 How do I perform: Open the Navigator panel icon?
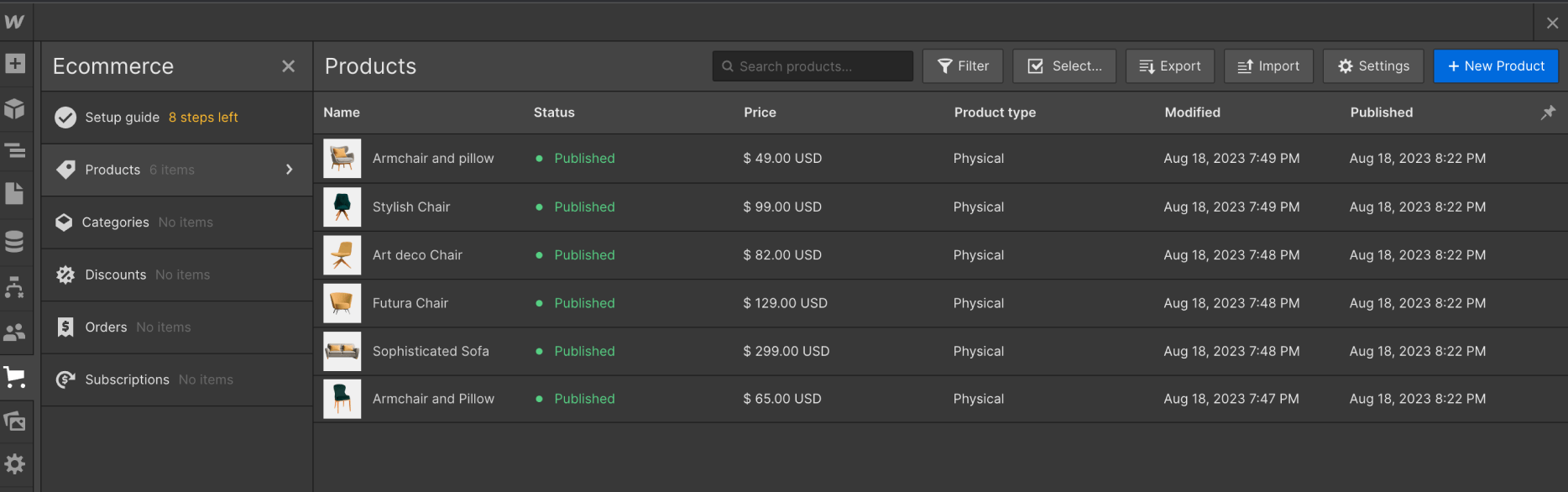point(15,151)
